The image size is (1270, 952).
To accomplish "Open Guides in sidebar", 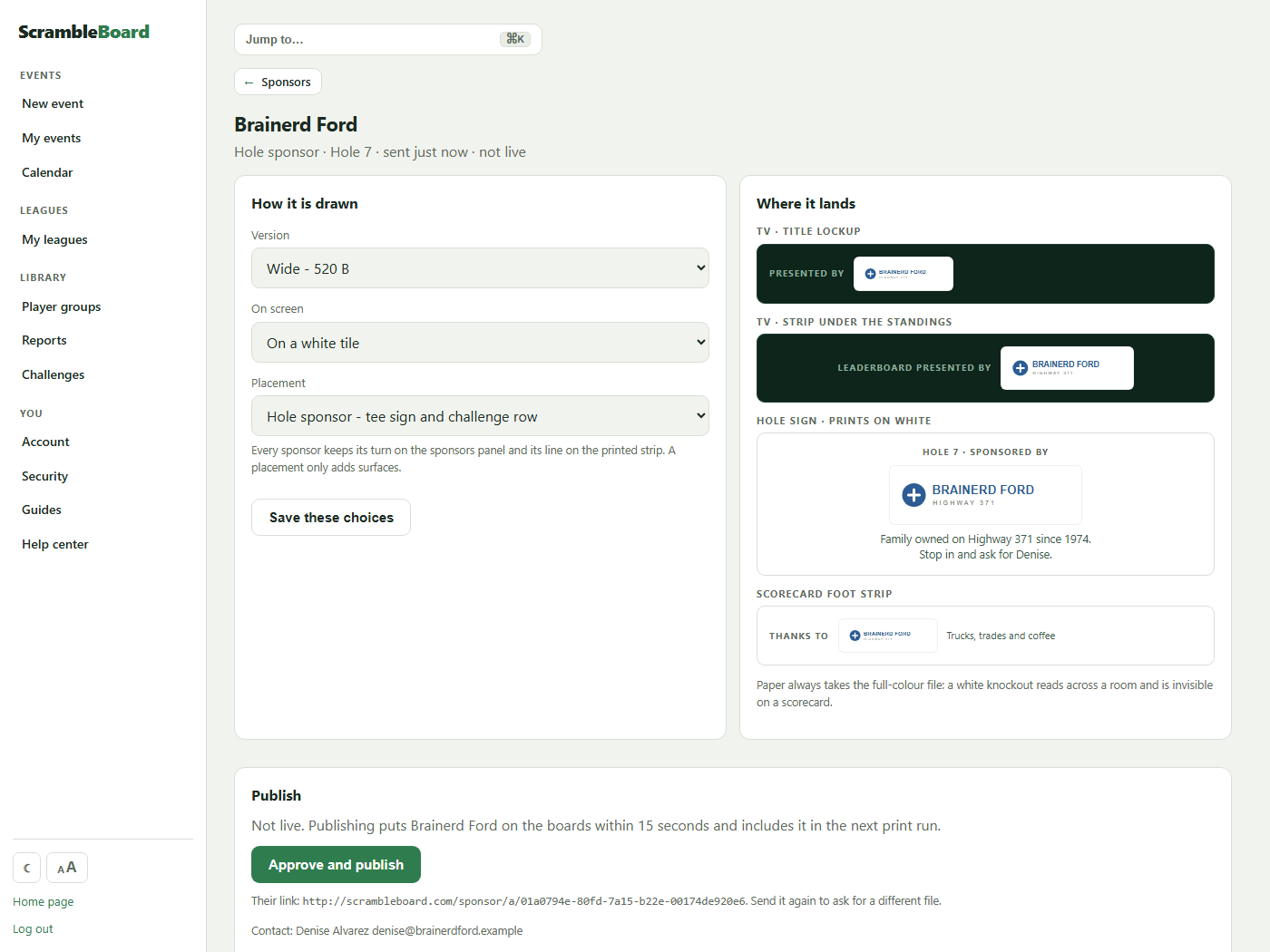I will point(42,510).
